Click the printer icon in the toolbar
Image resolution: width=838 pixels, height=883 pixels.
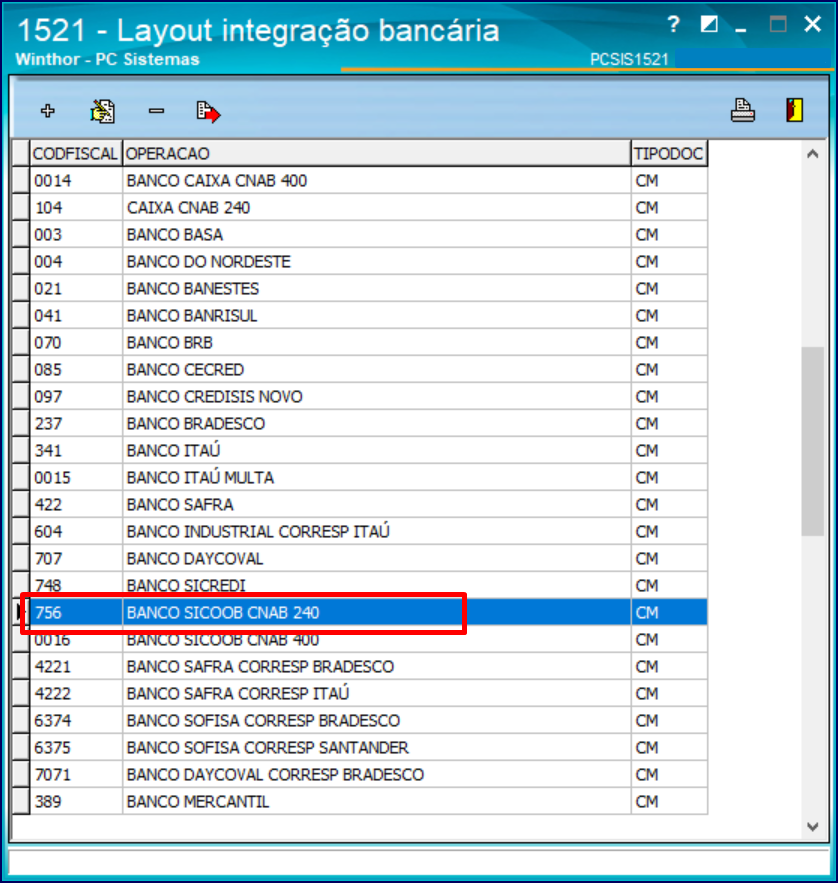[x=742, y=110]
